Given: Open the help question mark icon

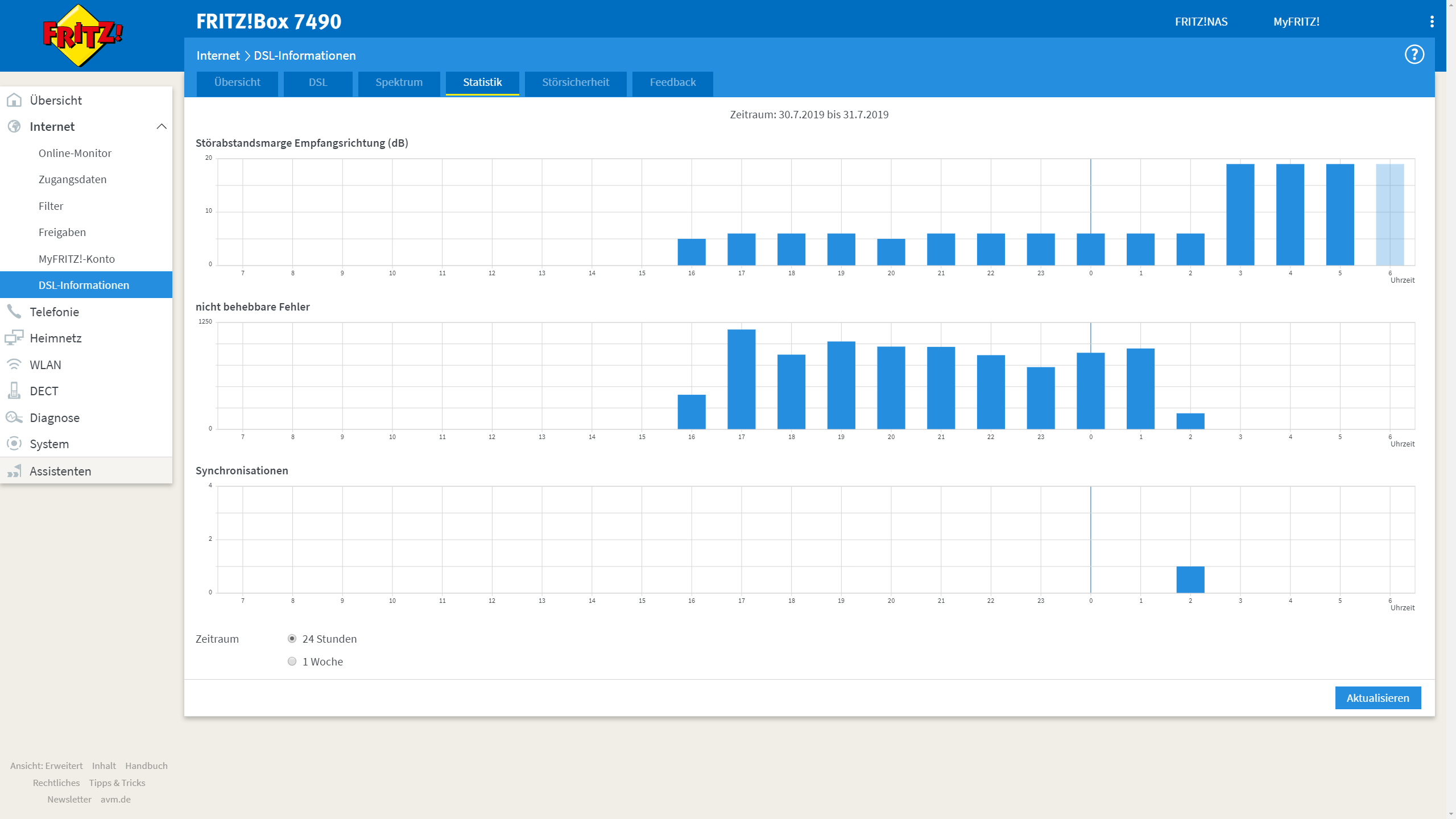Looking at the screenshot, I should [x=1414, y=55].
